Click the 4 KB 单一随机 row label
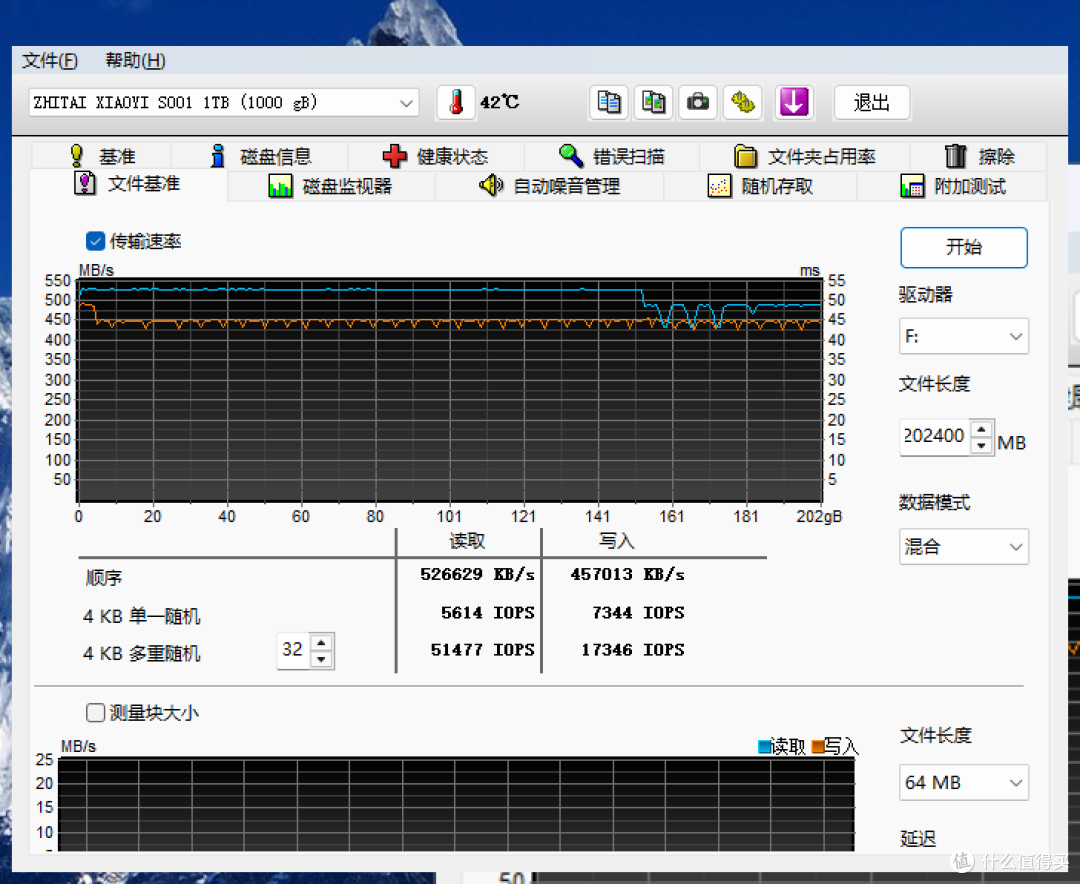 coord(141,616)
